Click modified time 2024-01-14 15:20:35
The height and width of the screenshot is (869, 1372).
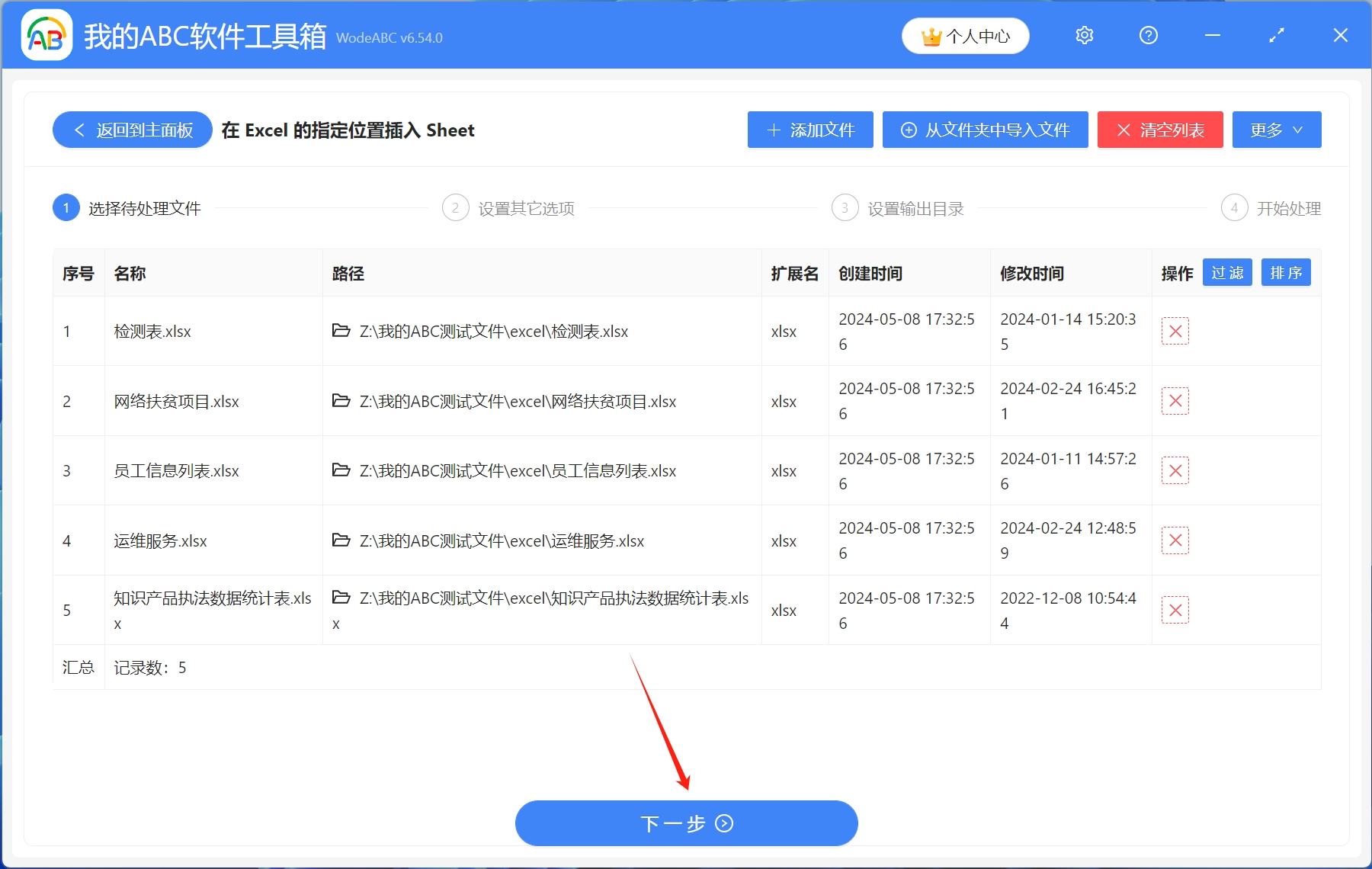(x=1068, y=332)
